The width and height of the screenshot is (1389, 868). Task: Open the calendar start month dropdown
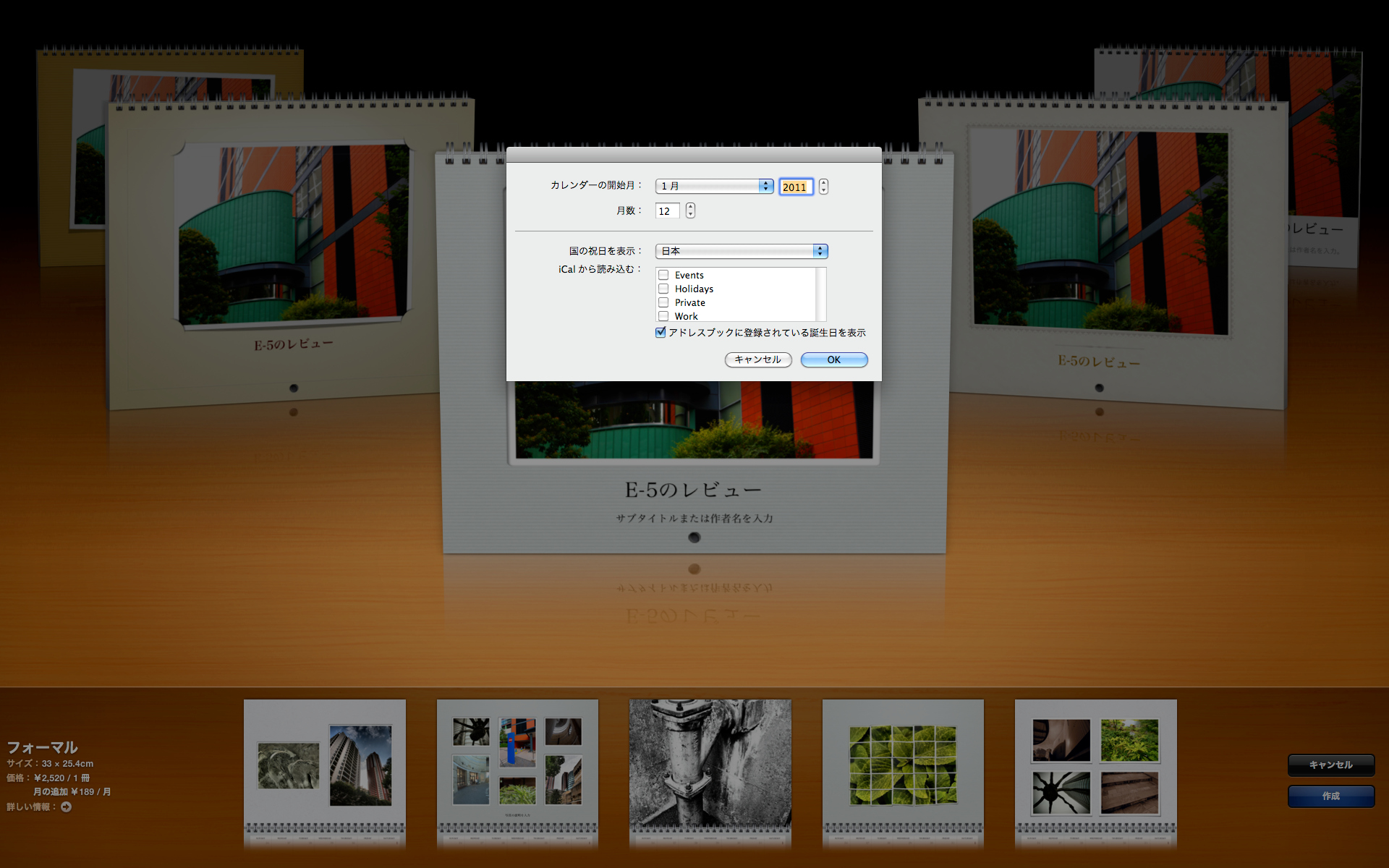714,186
